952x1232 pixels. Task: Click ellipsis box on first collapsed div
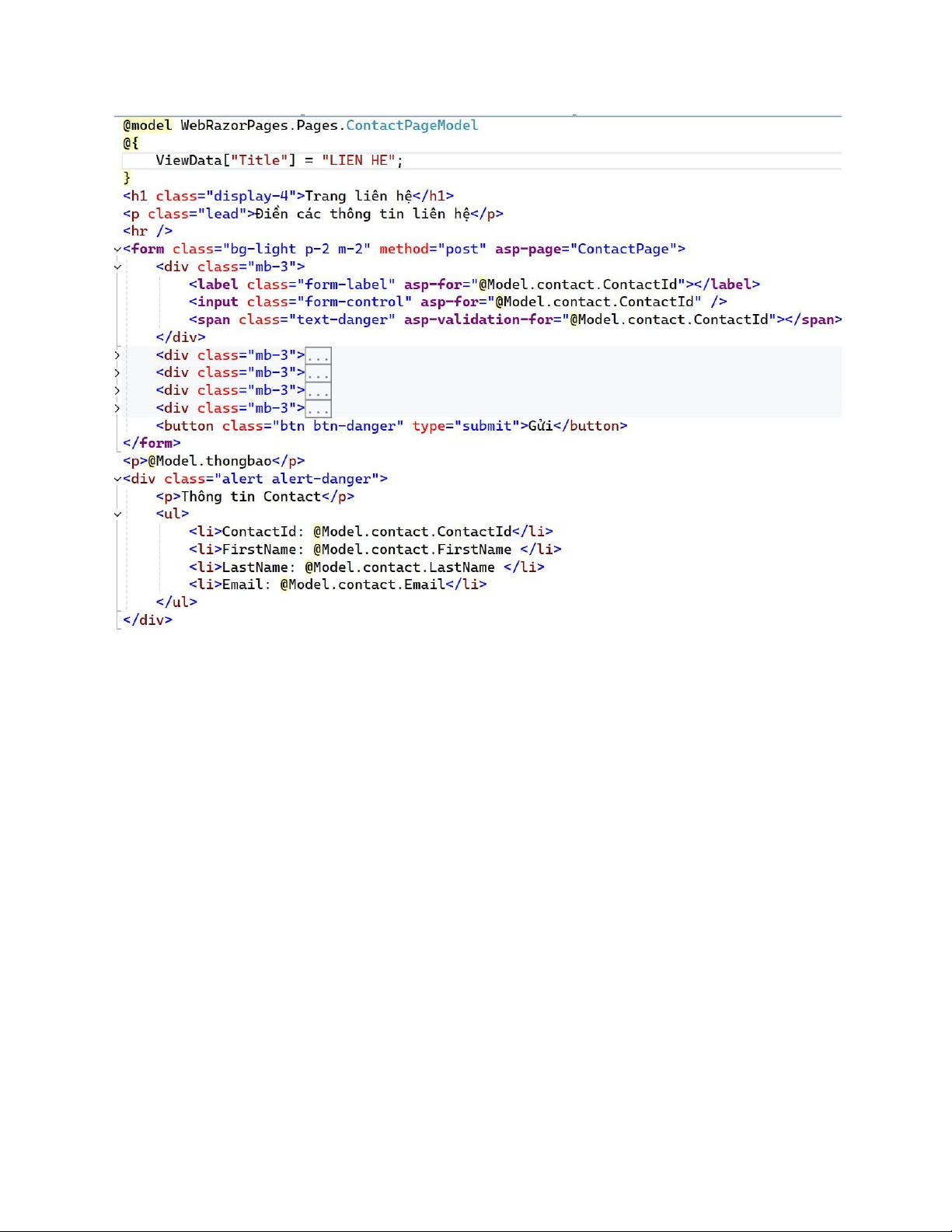(318, 357)
